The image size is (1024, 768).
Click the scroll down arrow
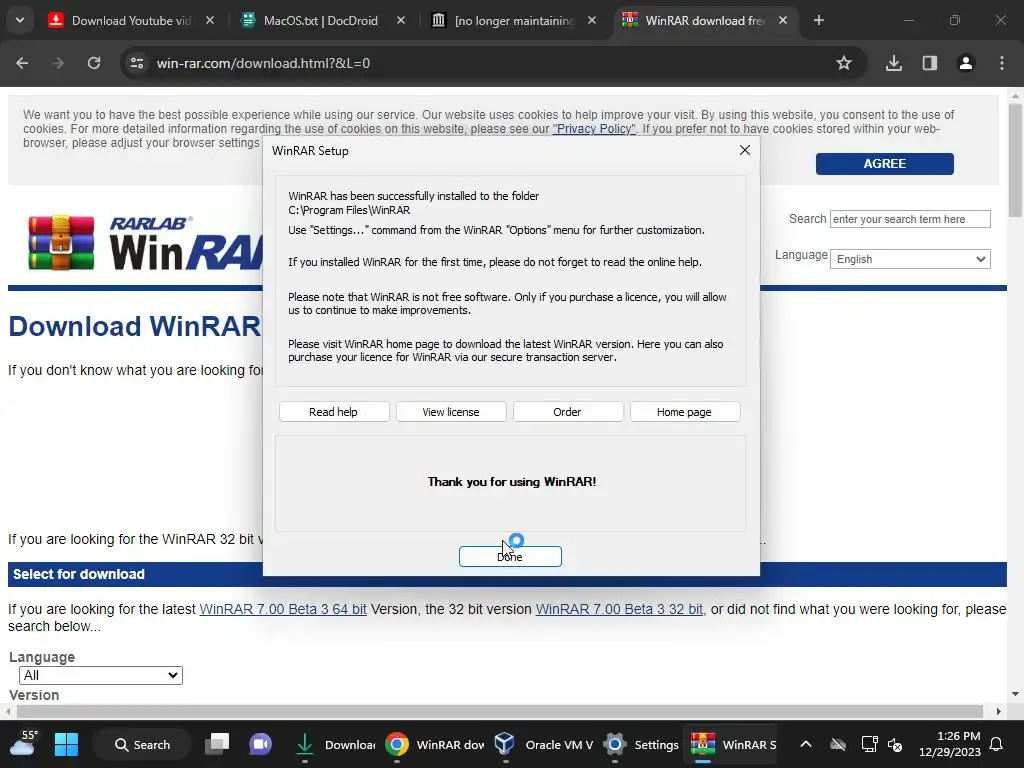pos(1014,694)
